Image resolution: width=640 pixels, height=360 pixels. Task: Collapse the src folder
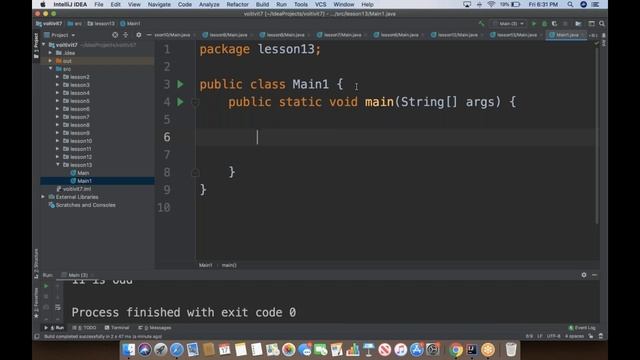(51, 69)
